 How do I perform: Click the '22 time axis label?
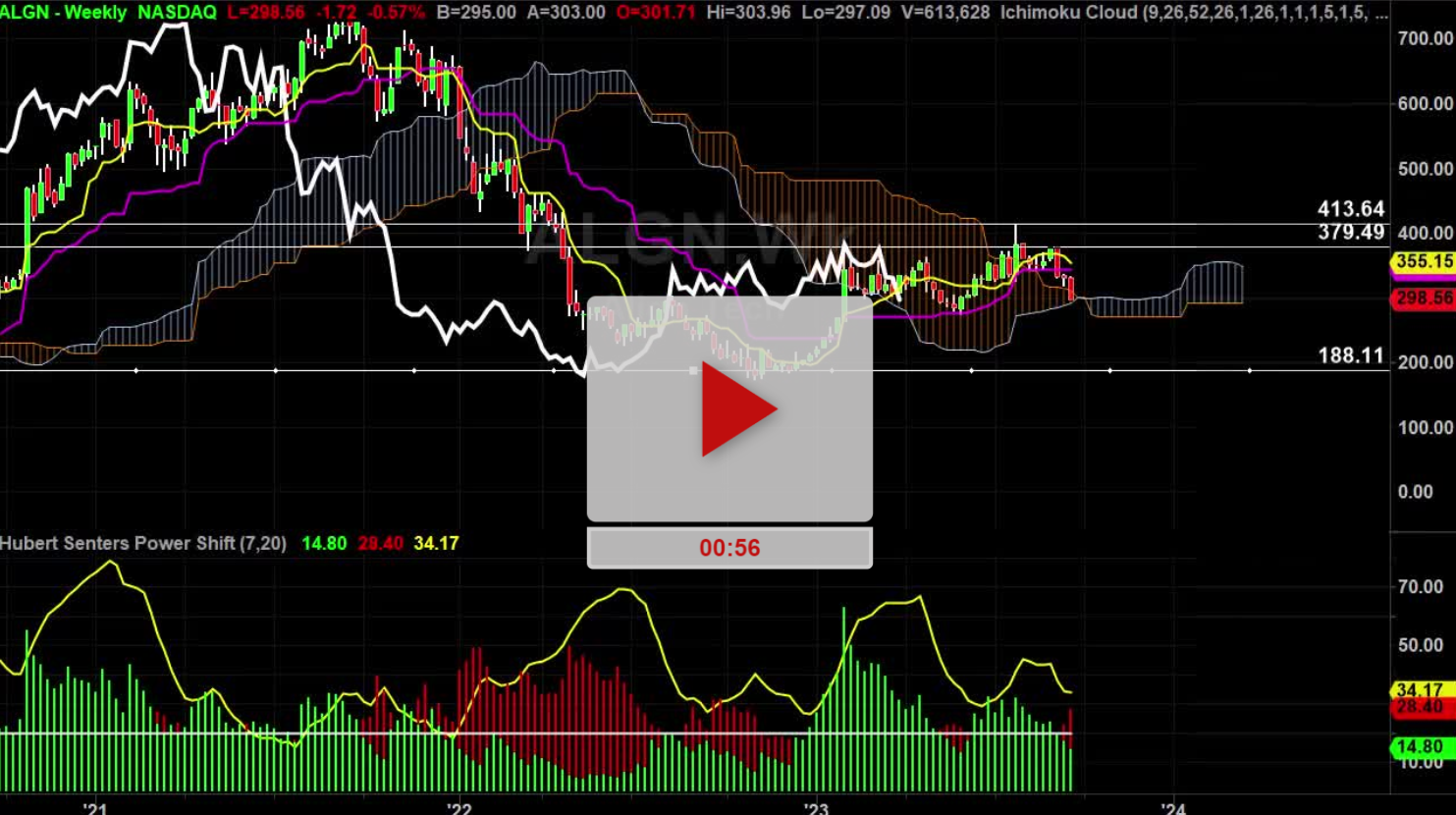pos(458,808)
